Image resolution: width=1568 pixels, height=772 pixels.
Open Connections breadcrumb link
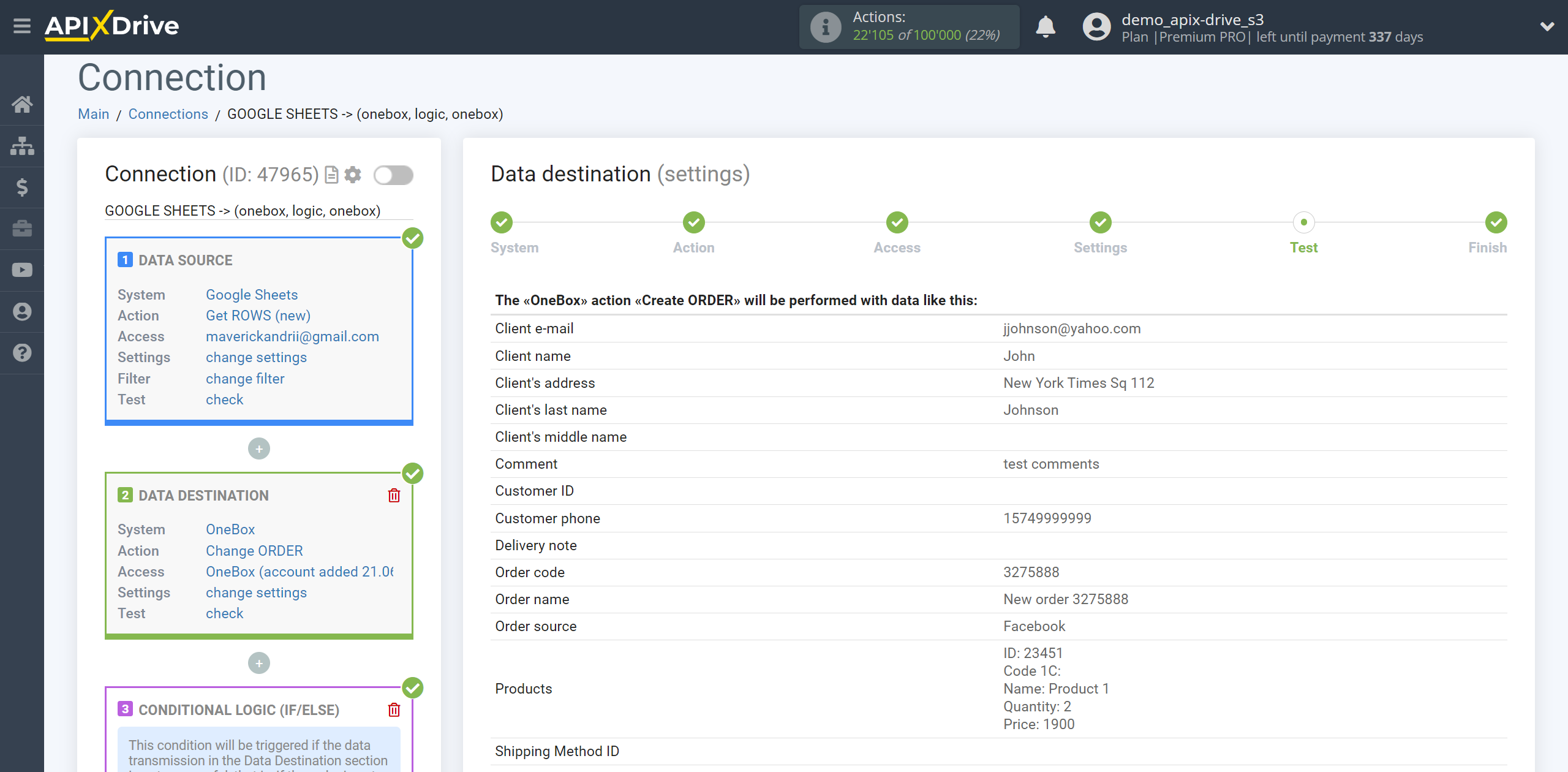click(x=168, y=114)
